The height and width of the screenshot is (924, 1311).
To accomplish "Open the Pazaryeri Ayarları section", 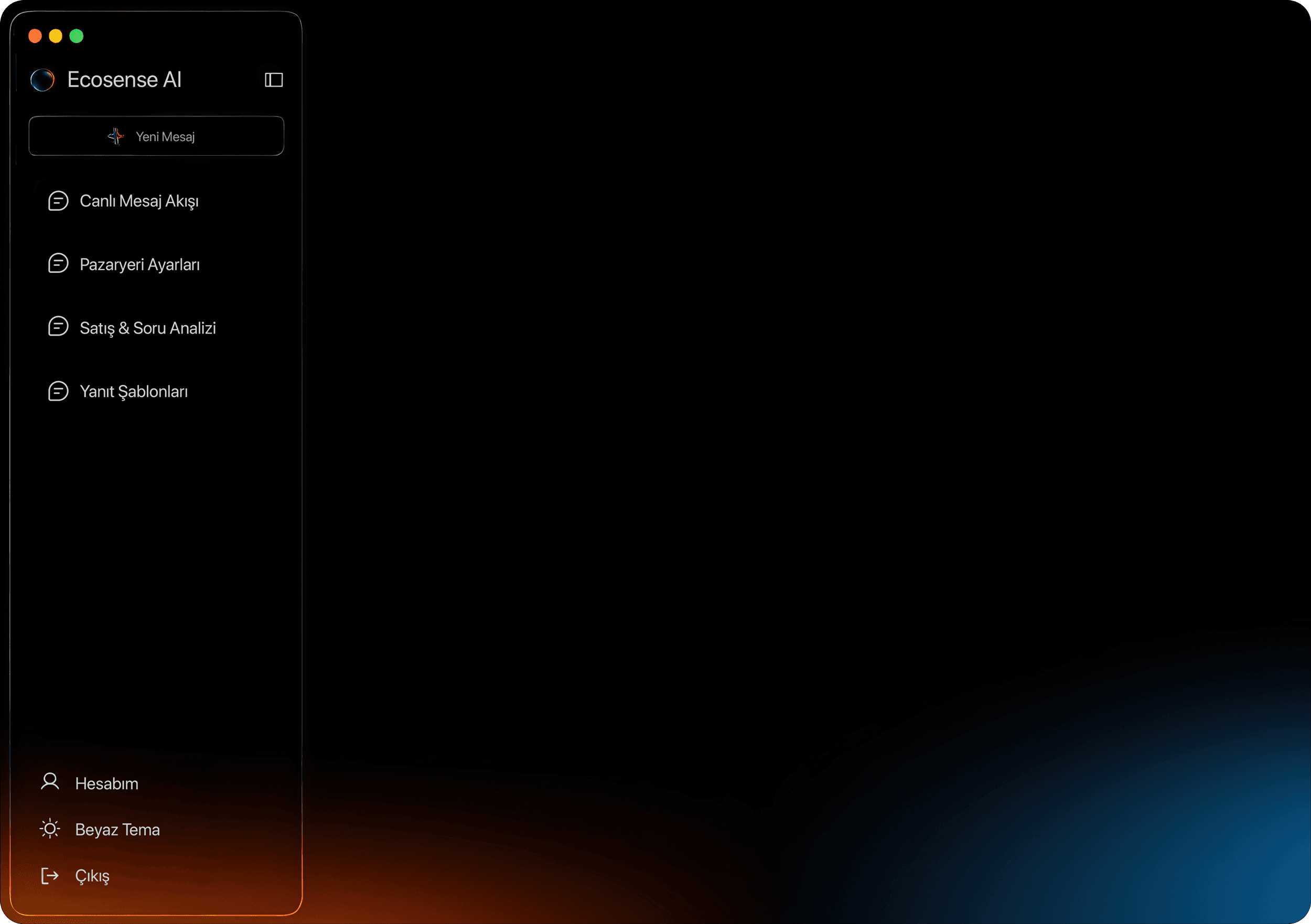I will (139, 265).
